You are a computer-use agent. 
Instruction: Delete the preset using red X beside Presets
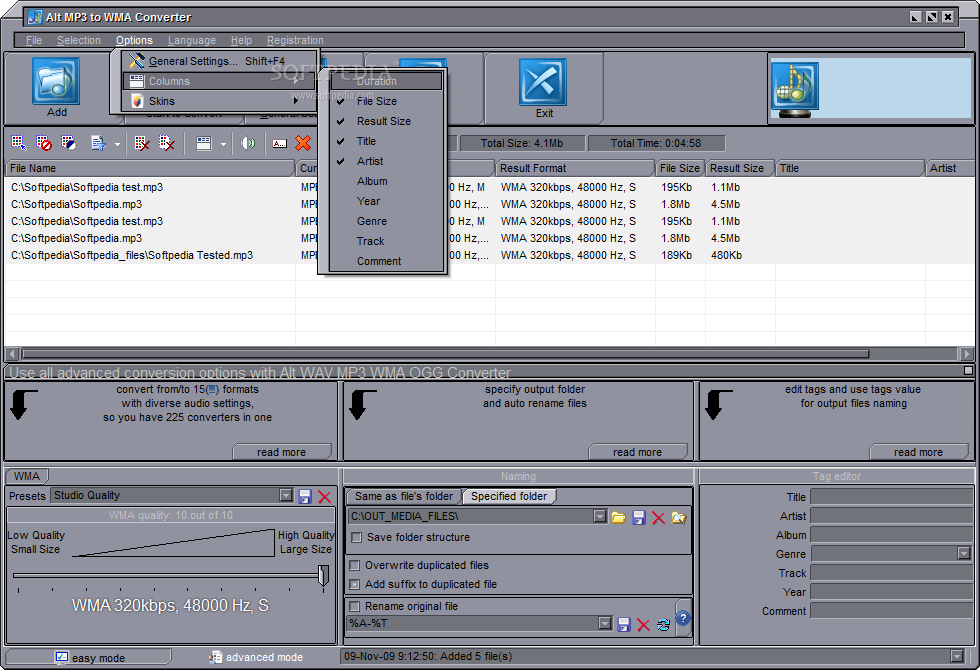(324, 497)
